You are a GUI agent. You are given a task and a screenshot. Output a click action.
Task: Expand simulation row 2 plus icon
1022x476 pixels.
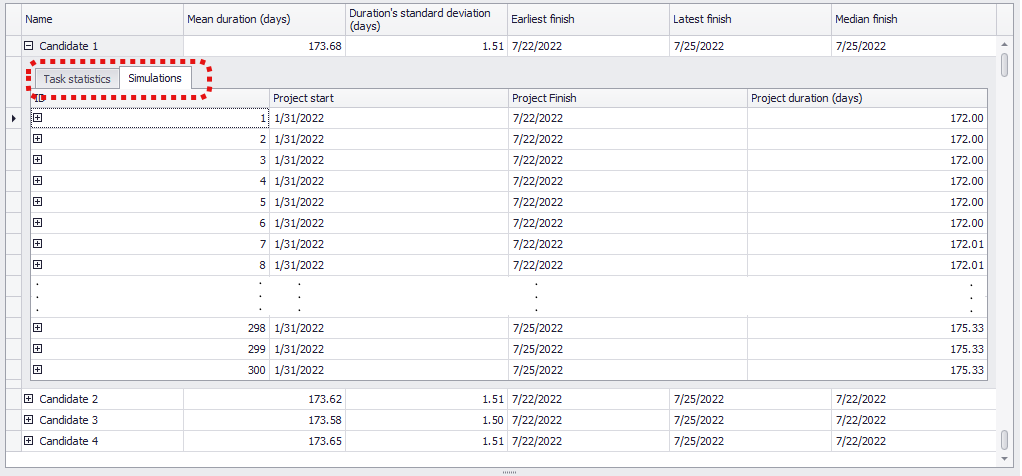(x=38, y=139)
